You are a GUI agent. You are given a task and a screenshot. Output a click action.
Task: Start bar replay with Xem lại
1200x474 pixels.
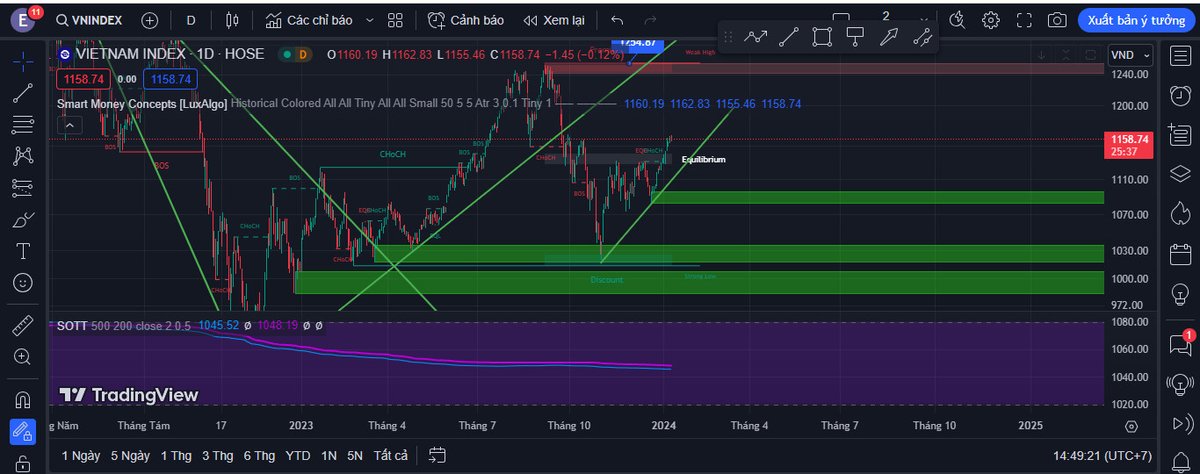pyautogui.click(x=554, y=20)
